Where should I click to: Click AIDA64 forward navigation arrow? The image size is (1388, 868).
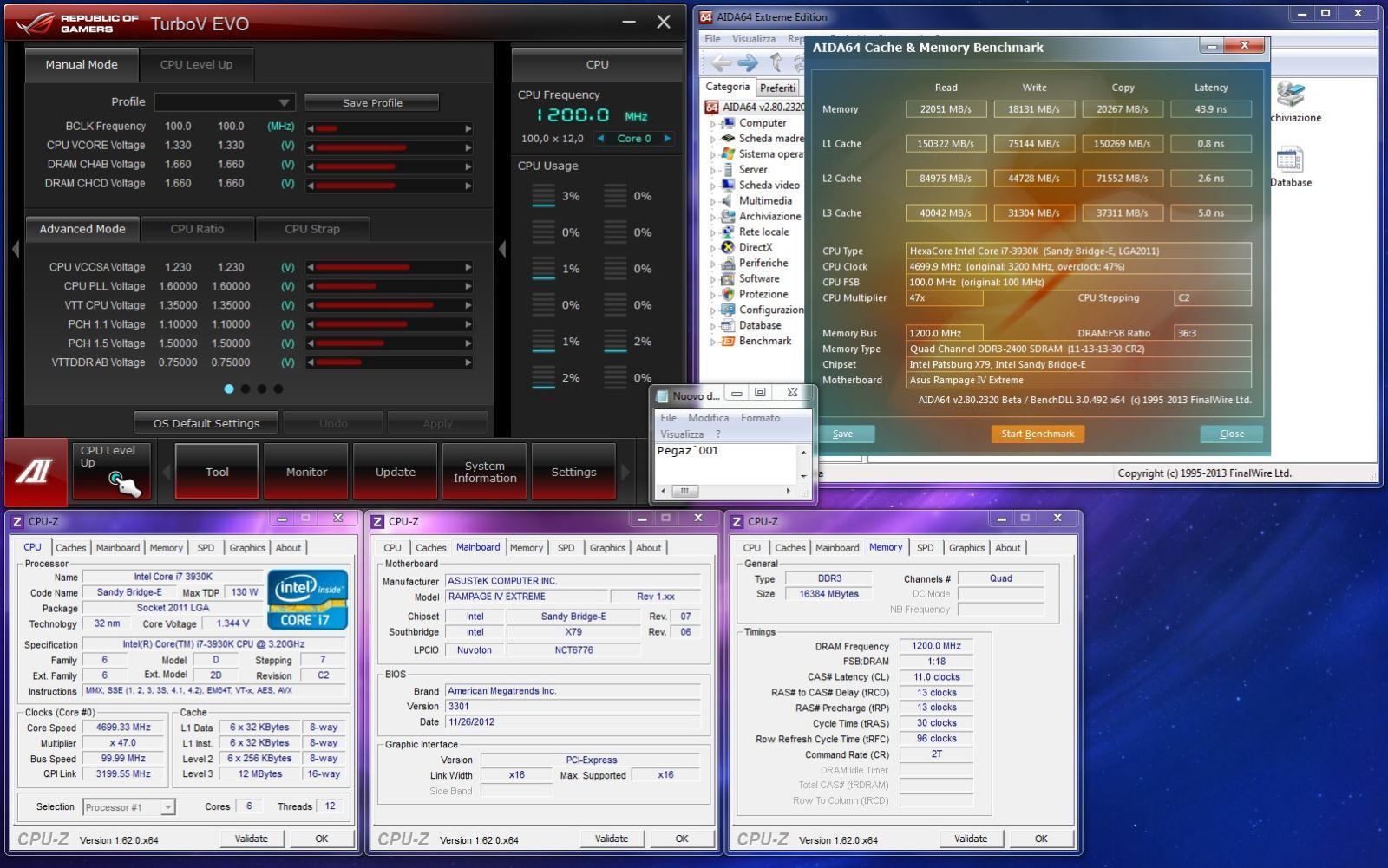[x=748, y=63]
